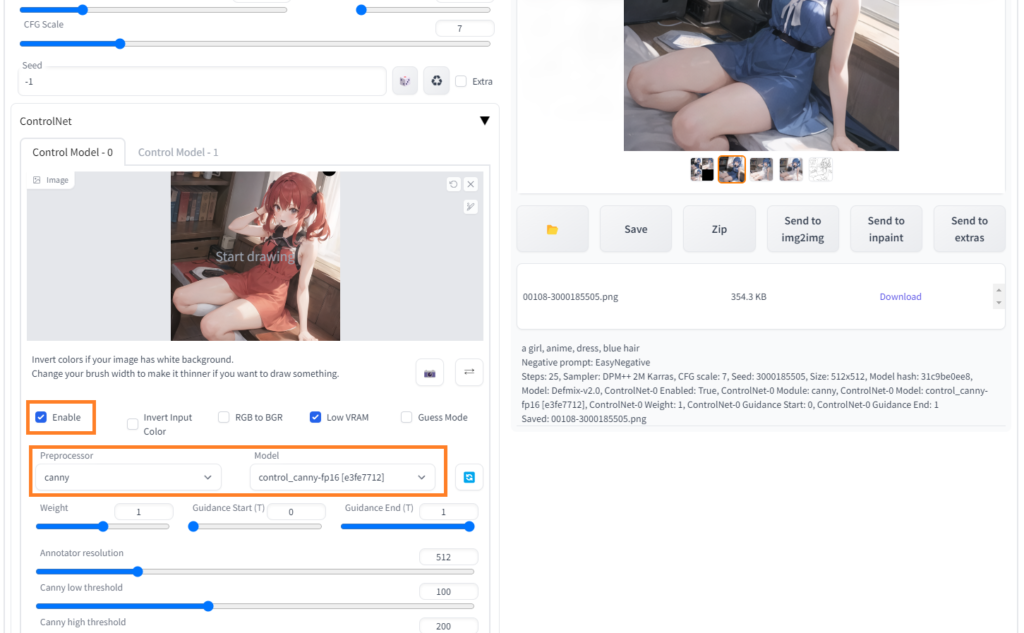The height and width of the screenshot is (633, 1024).
Task: Switch to the Control Model - 1 tab
Action: [178, 152]
